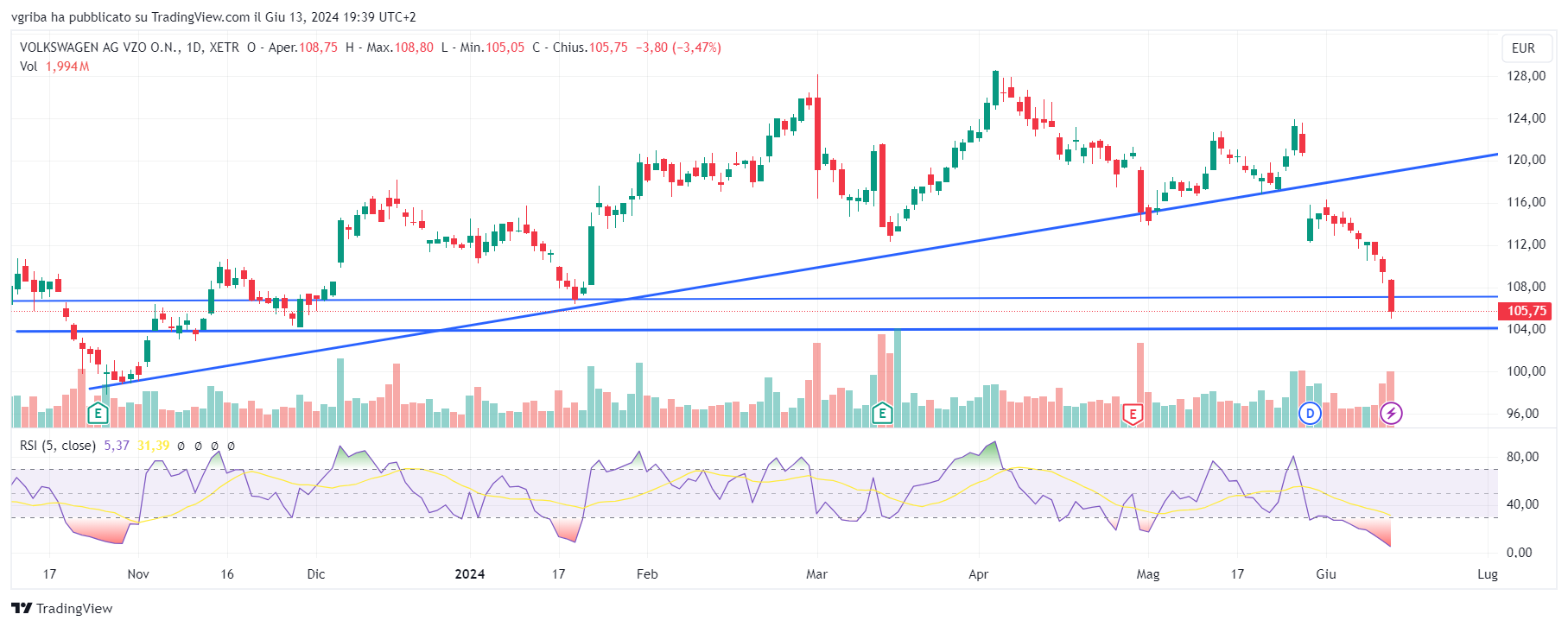Click the opening price value 108,75
This screenshot has height=627, width=1568.
tap(318, 47)
